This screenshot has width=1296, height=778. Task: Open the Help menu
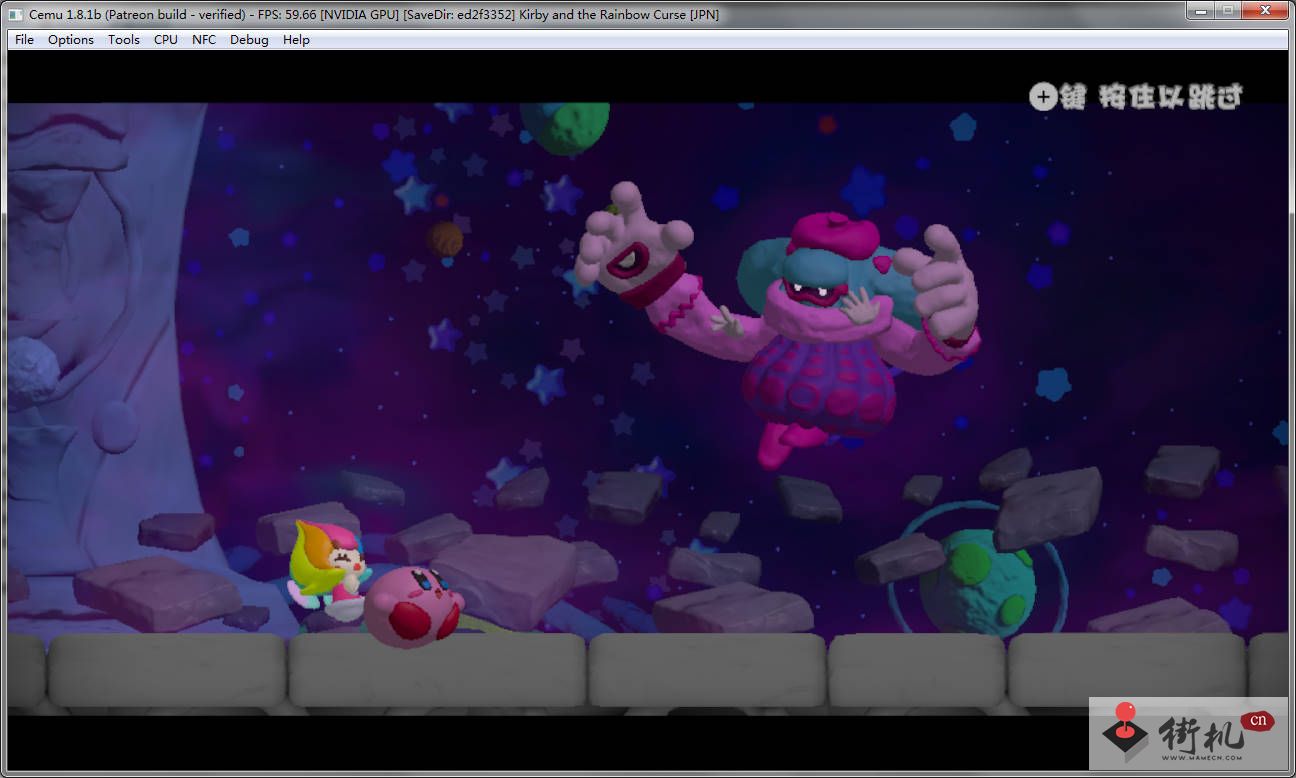[x=296, y=40]
